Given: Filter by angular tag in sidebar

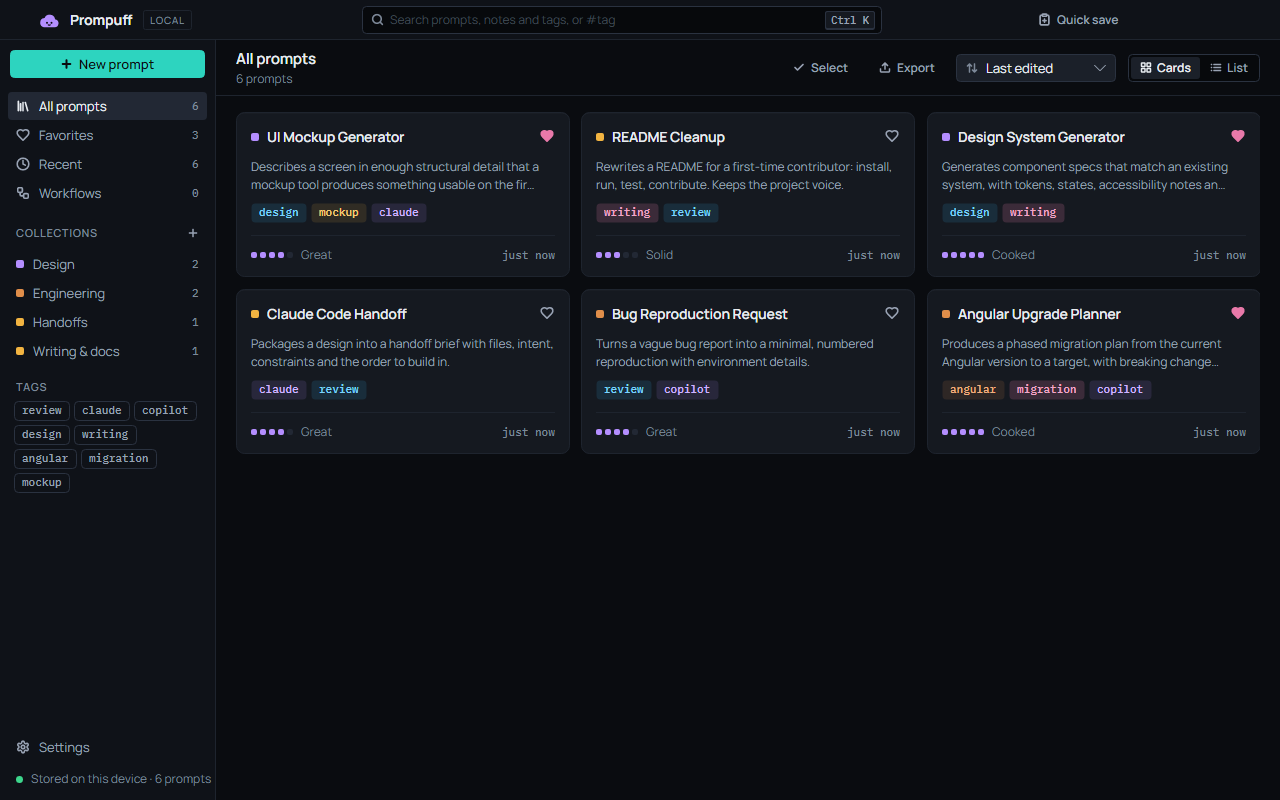Looking at the screenshot, I should pos(45,458).
